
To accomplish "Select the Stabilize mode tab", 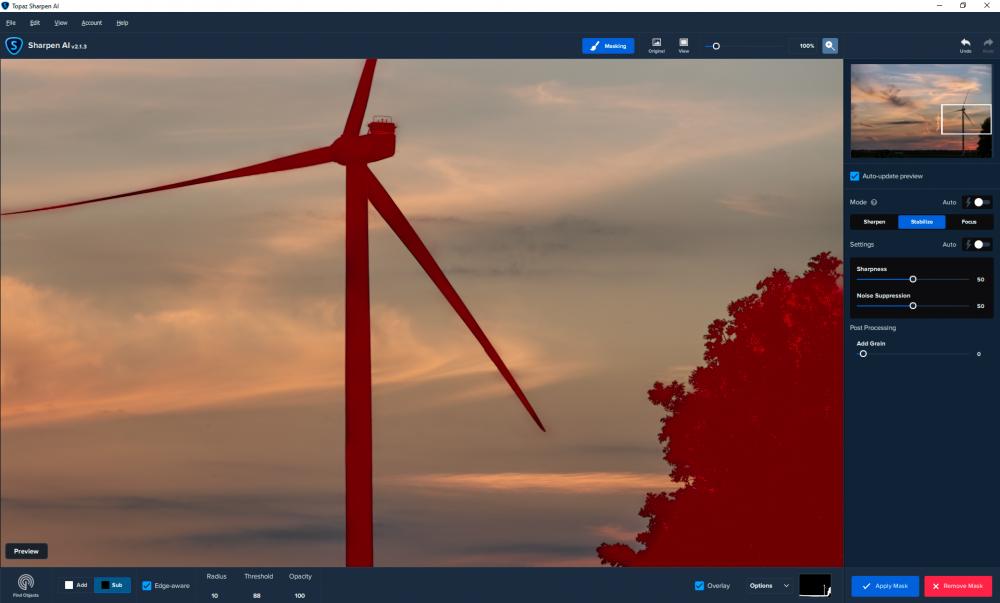I will [922, 222].
